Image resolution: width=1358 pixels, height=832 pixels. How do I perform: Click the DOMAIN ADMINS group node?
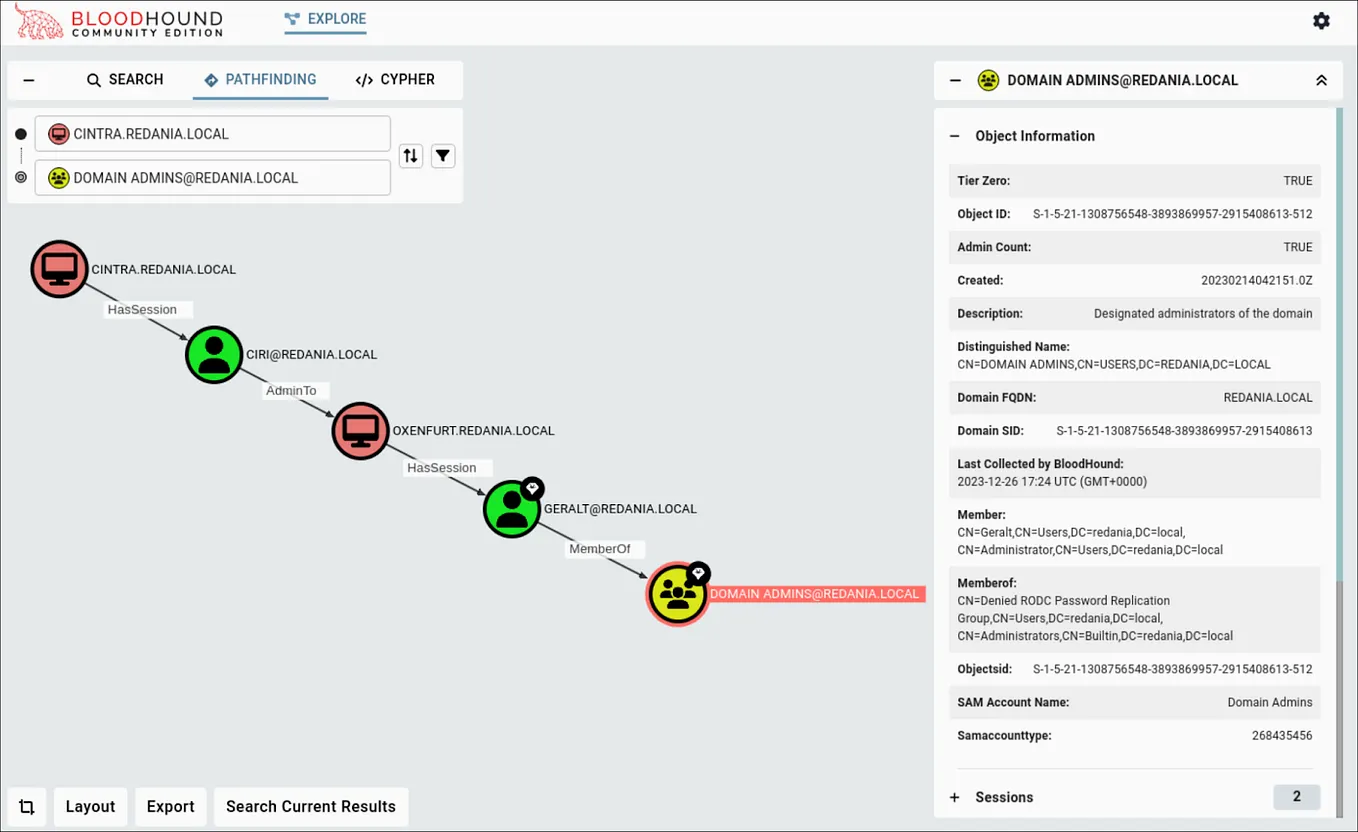[x=677, y=594]
